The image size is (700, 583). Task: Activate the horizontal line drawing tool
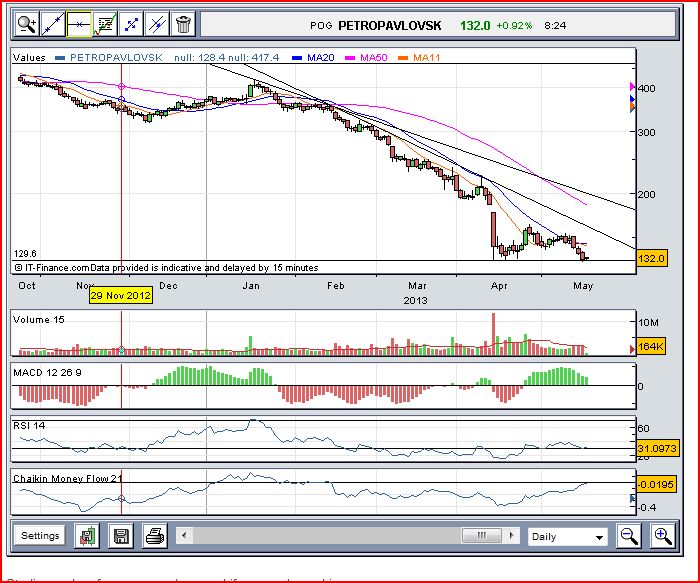click(79, 24)
